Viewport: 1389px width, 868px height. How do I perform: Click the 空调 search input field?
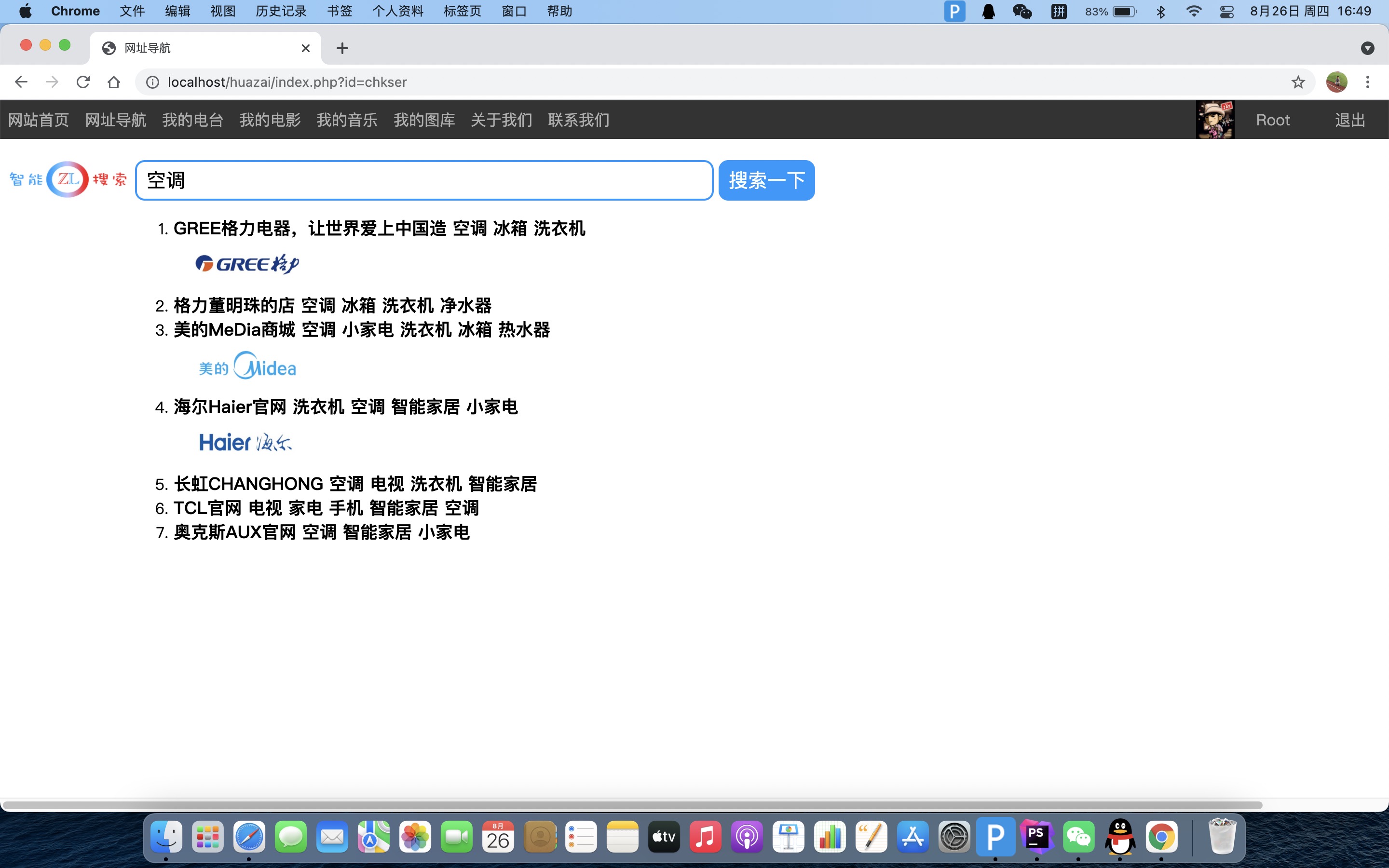pos(424,180)
